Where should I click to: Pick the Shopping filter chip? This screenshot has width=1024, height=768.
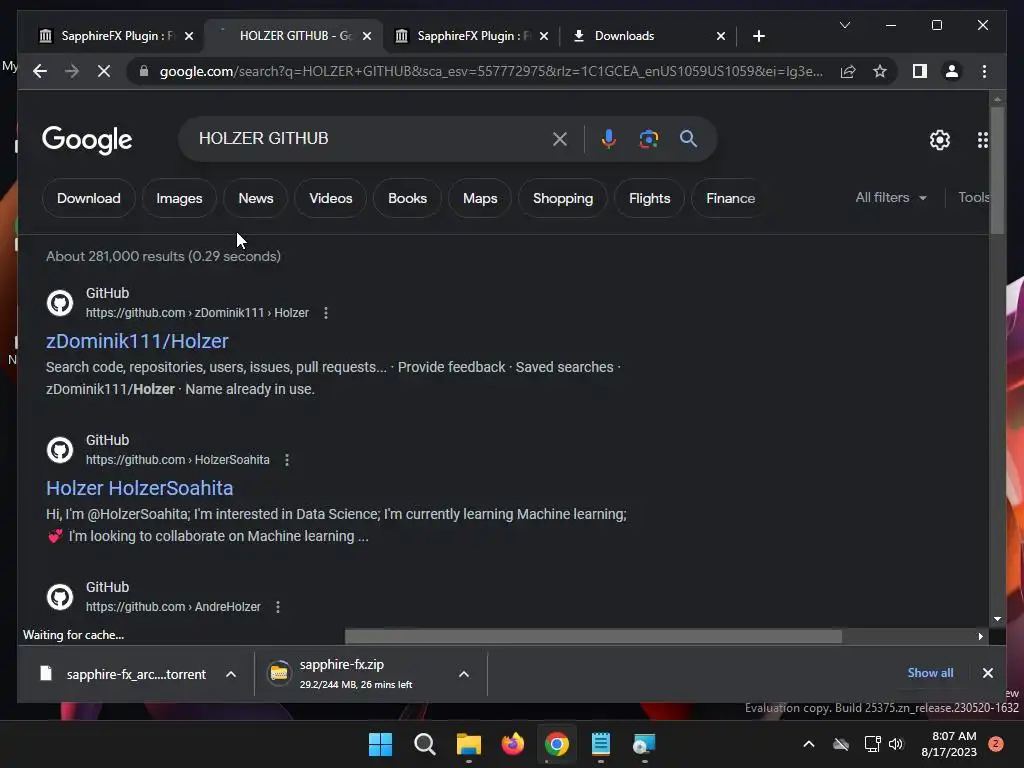click(563, 198)
